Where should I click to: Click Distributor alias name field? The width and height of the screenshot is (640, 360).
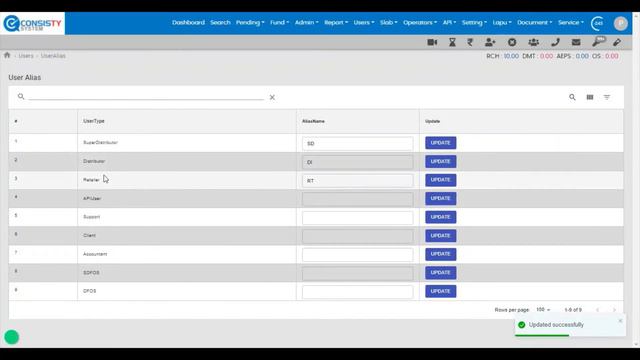pyautogui.click(x=358, y=162)
